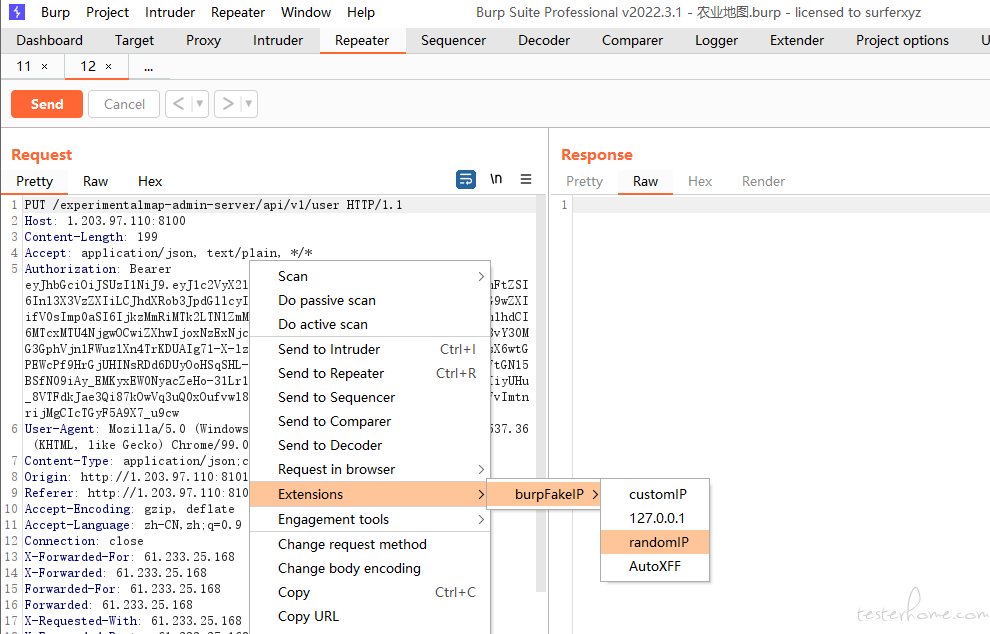Expand the Engagement tools submenu arrow

(481, 519)
